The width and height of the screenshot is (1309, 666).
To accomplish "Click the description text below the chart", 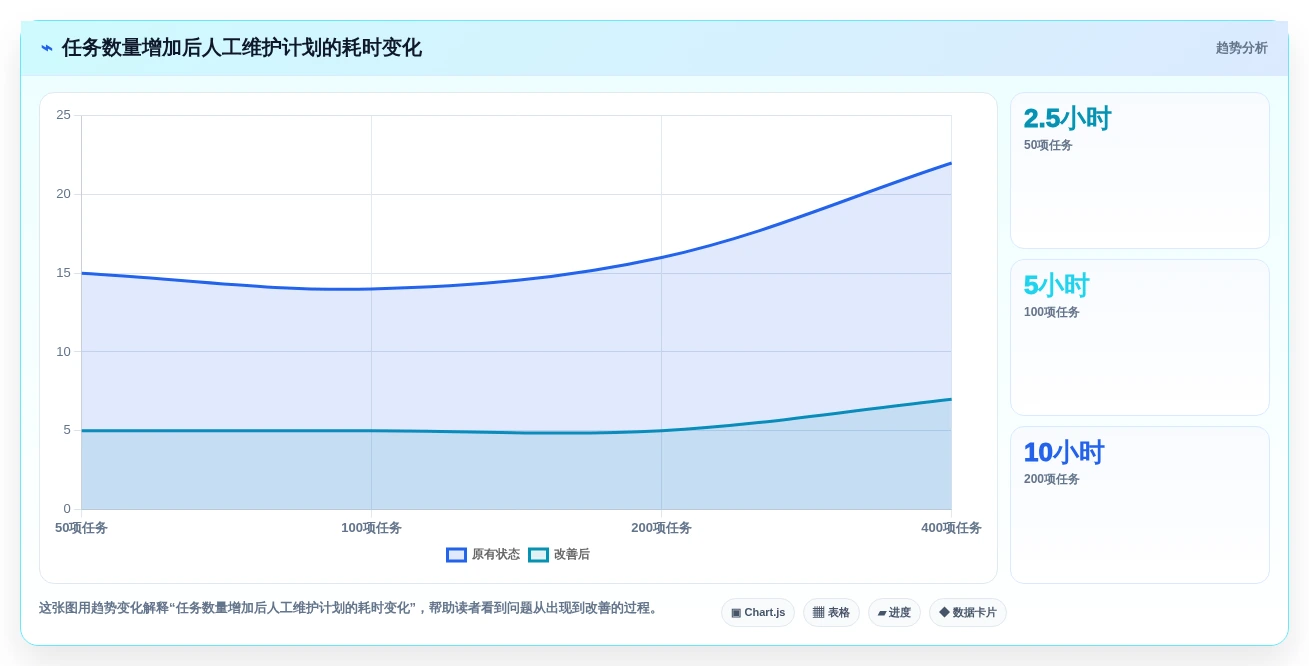I will pyautogui.click(x=350, y=608).
